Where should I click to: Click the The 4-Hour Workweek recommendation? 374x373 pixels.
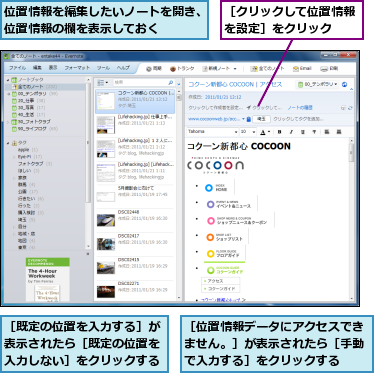click(x=48, y=279)
